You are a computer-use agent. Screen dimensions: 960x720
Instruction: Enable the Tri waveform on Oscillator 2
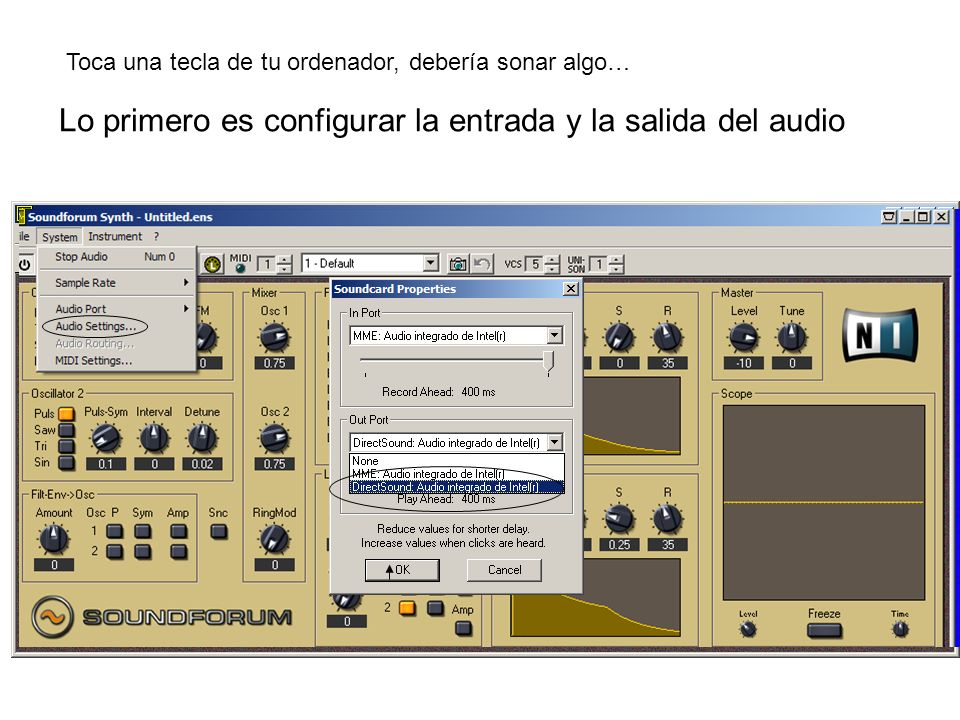[66, 446]
